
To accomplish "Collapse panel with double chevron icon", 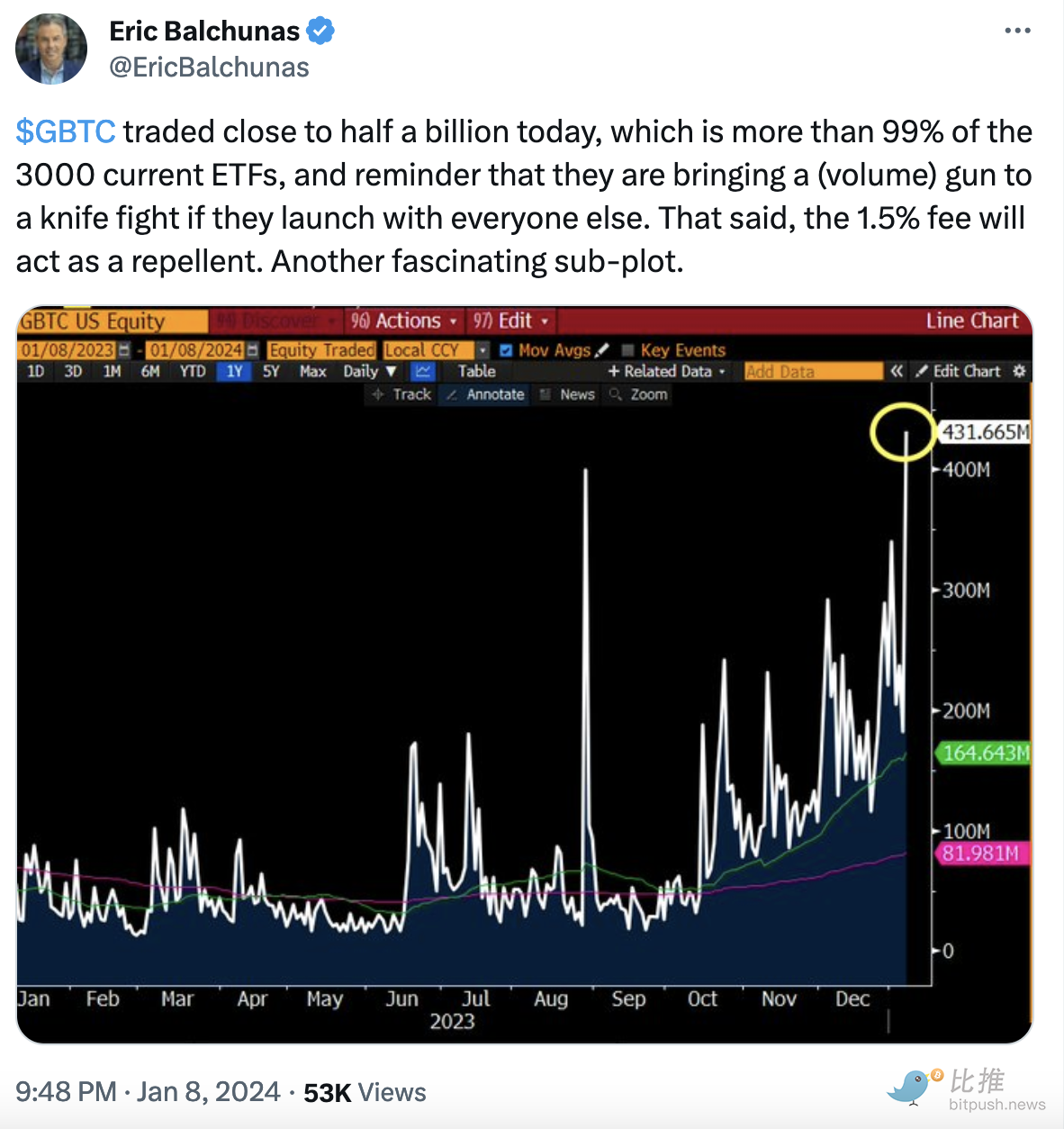I will tap(897, 371).
